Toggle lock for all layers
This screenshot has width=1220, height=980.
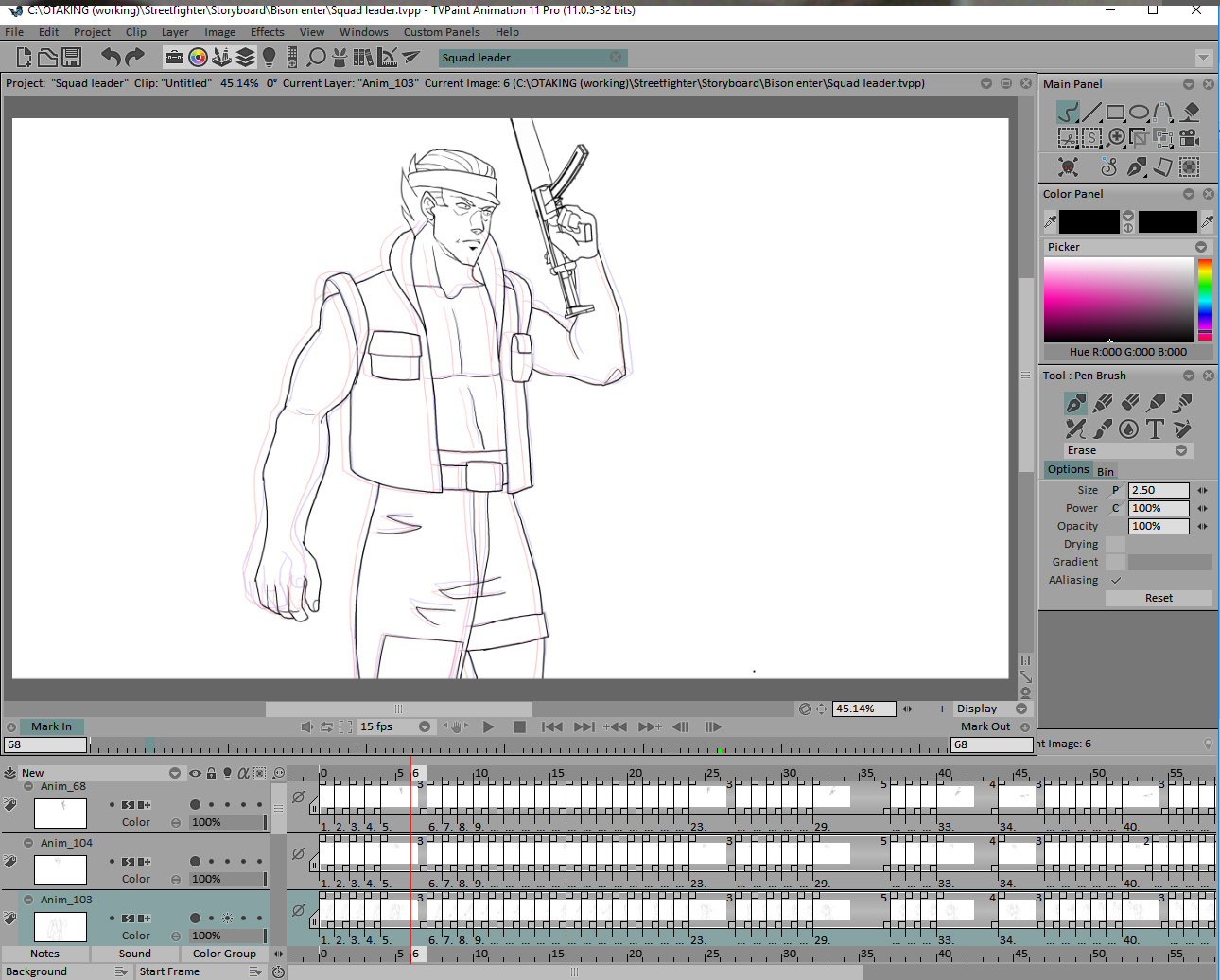point(211,773)
